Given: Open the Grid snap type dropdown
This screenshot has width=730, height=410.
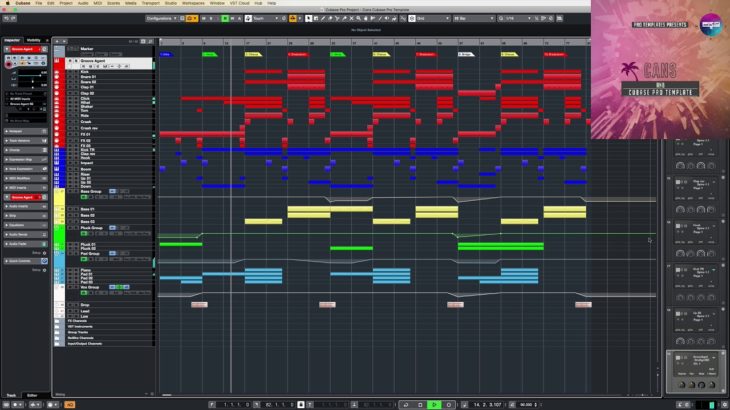Looking at the screenshot, I should coord(433,18).
